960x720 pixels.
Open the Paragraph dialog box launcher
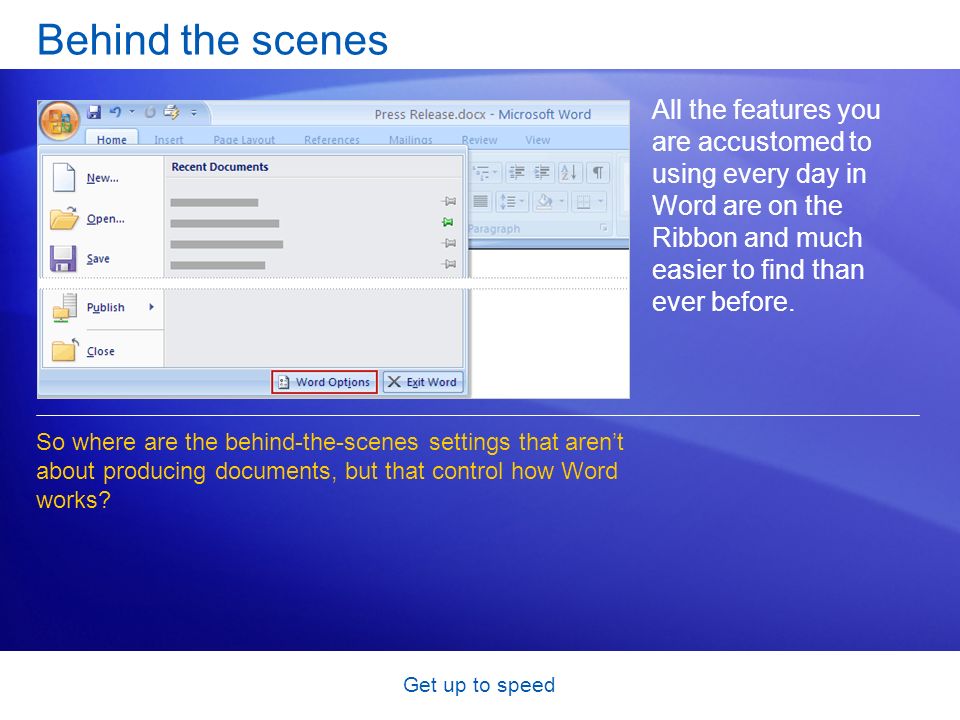pyautogui.click(x=604, y=228)
